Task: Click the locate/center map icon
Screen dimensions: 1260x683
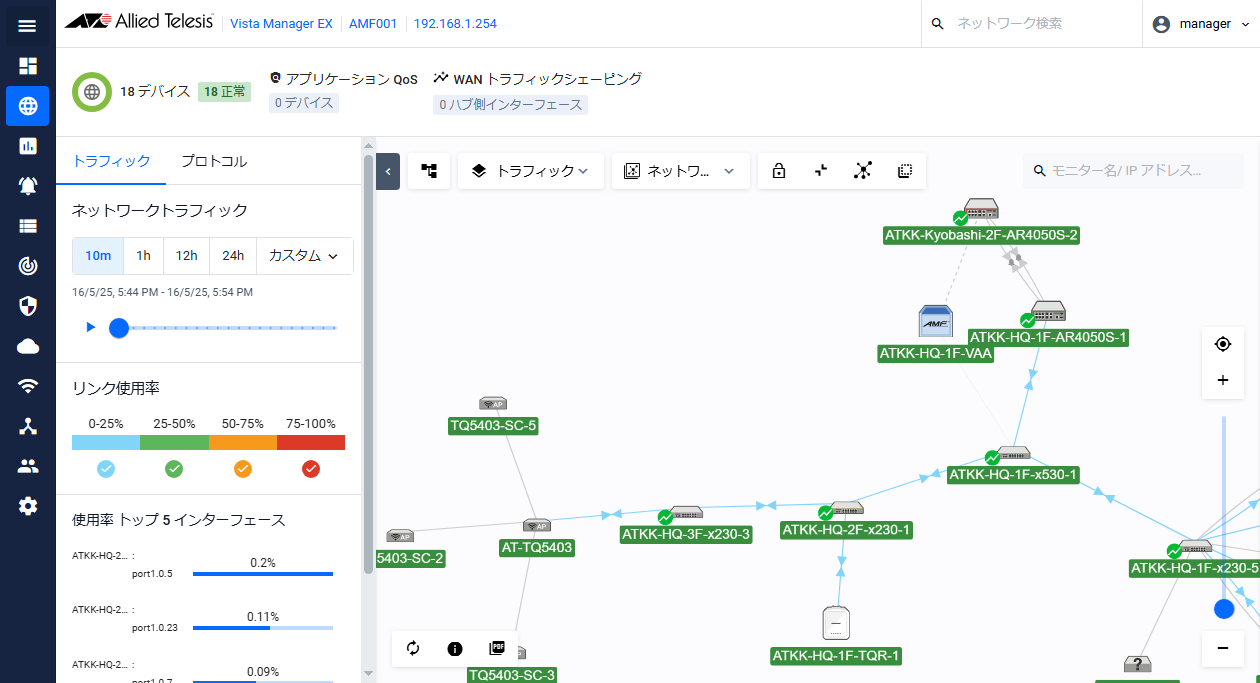Action: pos(1222,344)
